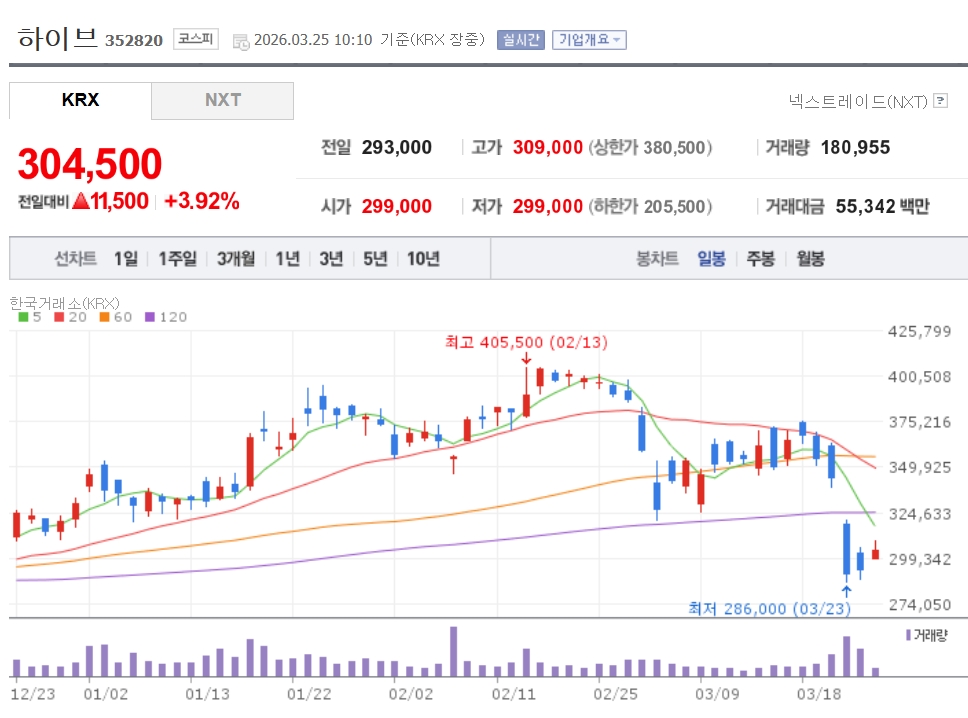Click the calendar clock icon beside the date
Viewport: 968px width, 718px height.
(241, 42)
